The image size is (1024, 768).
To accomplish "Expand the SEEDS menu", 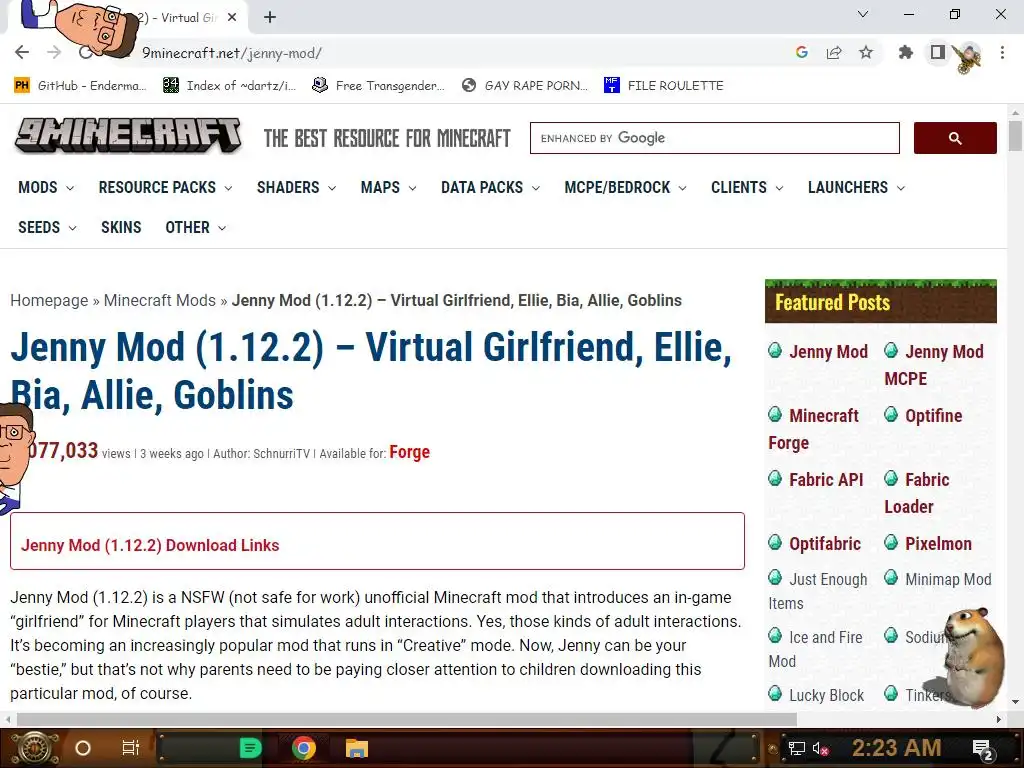I will point(47,228).
